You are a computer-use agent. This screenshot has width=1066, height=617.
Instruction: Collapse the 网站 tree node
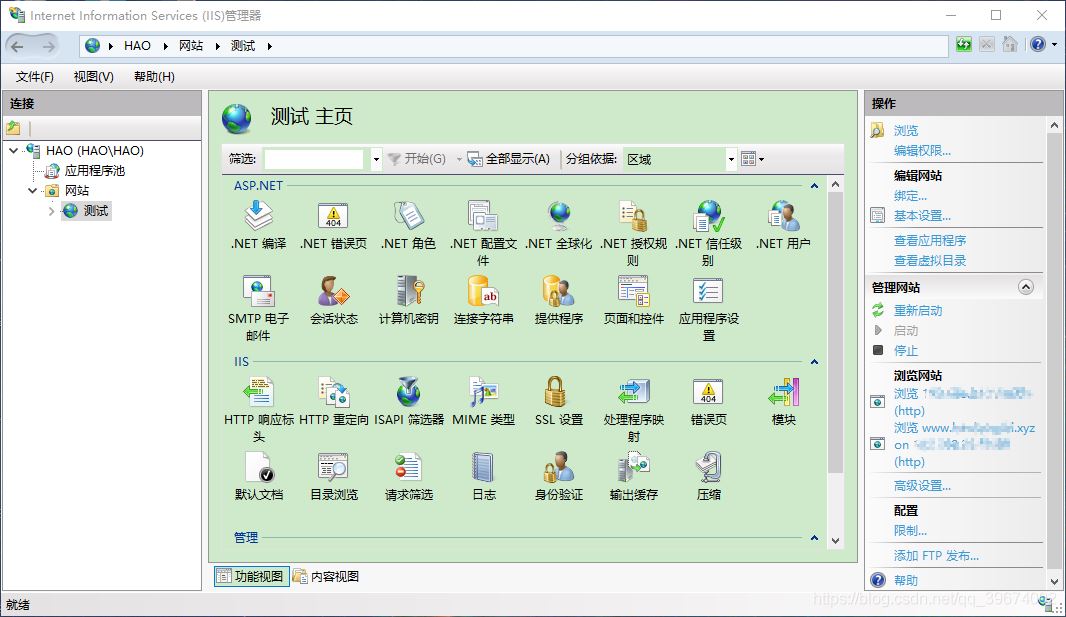(32, 191)
